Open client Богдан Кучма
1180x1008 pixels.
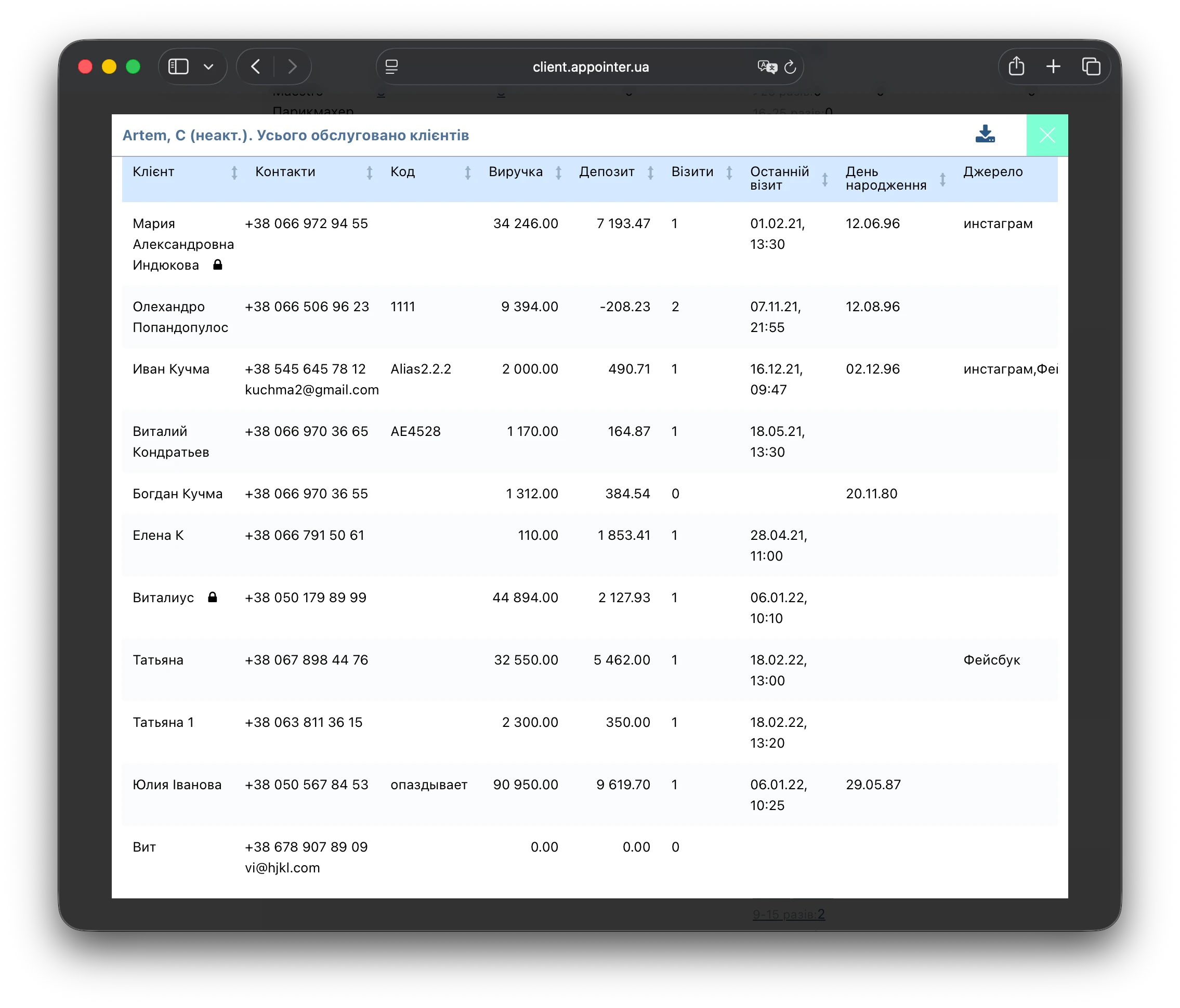177,494
